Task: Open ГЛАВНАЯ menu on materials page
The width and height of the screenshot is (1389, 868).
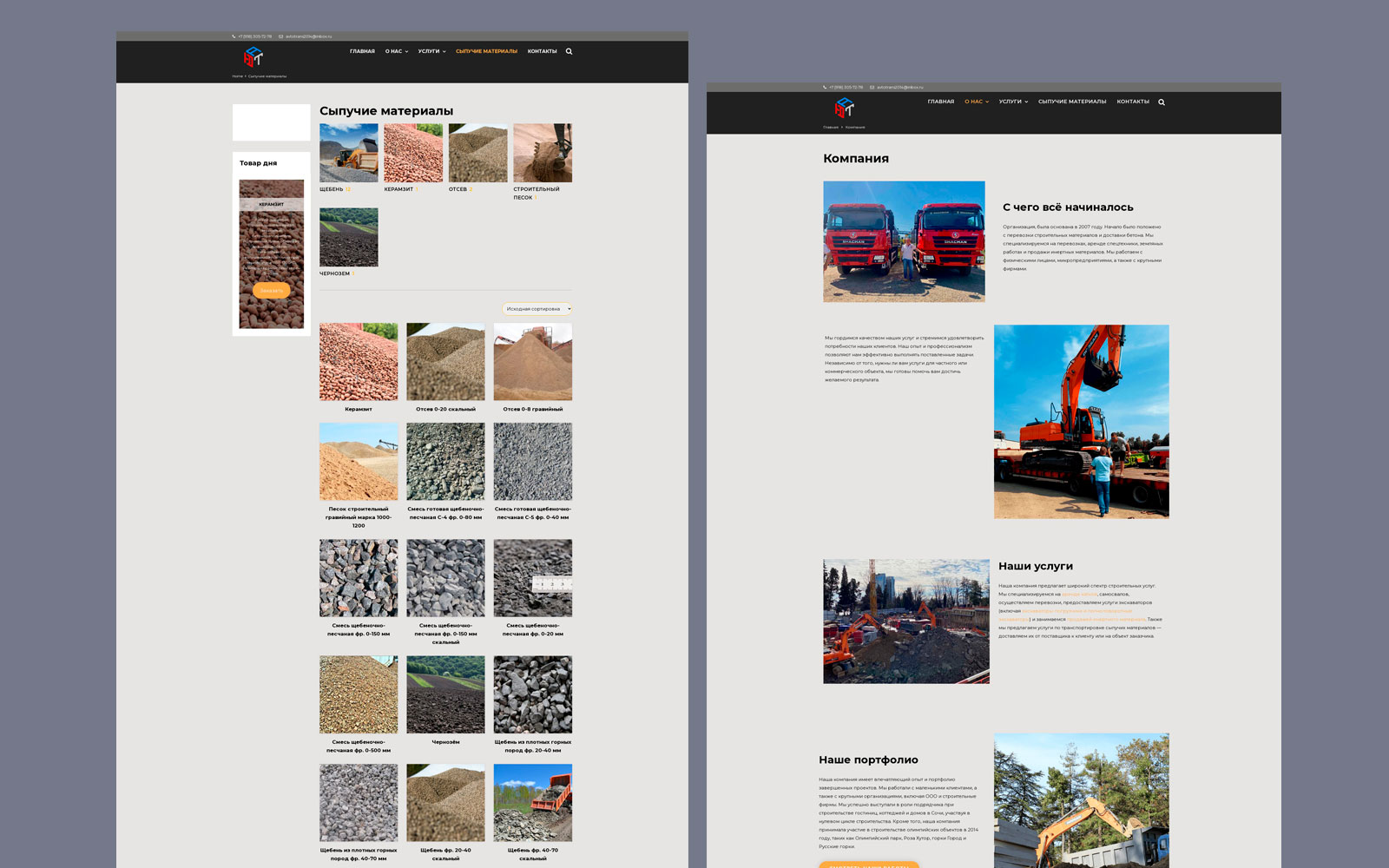Action: (x=362, y=51)
